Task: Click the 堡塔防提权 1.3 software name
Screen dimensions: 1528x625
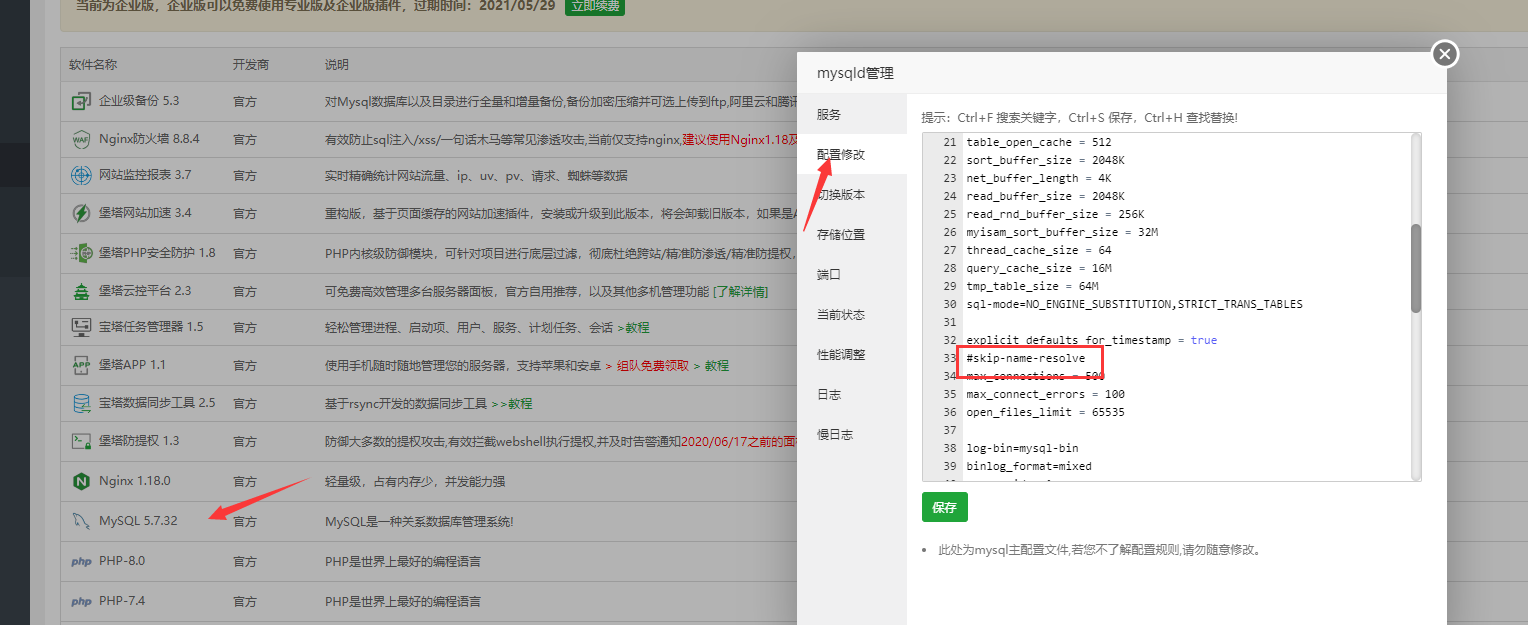Action: click(x=139, y=441)
